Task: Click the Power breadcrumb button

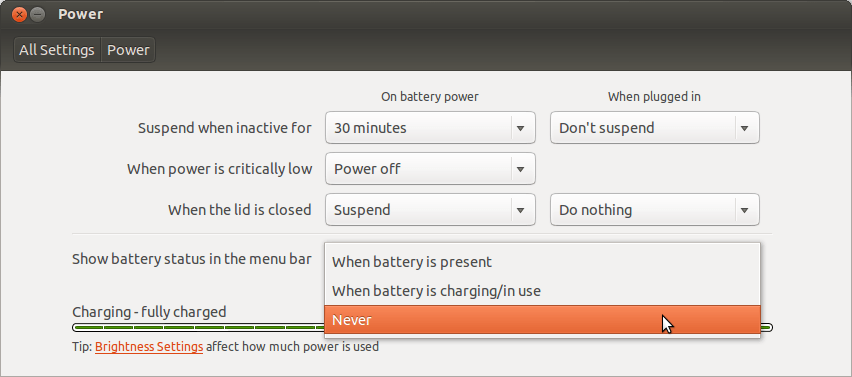Action: 128,50
